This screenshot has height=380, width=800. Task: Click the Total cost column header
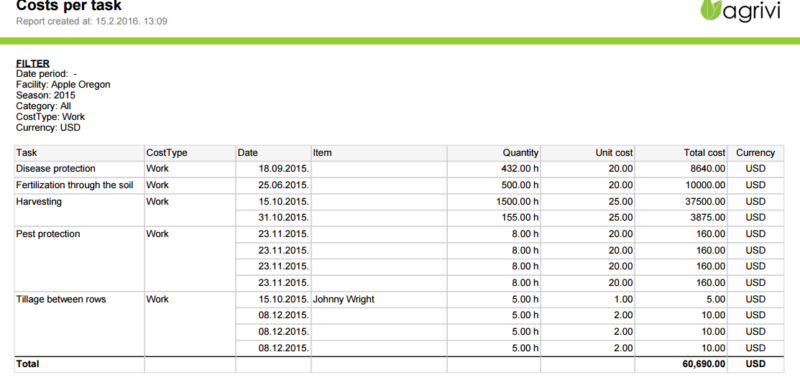point(681,153)
